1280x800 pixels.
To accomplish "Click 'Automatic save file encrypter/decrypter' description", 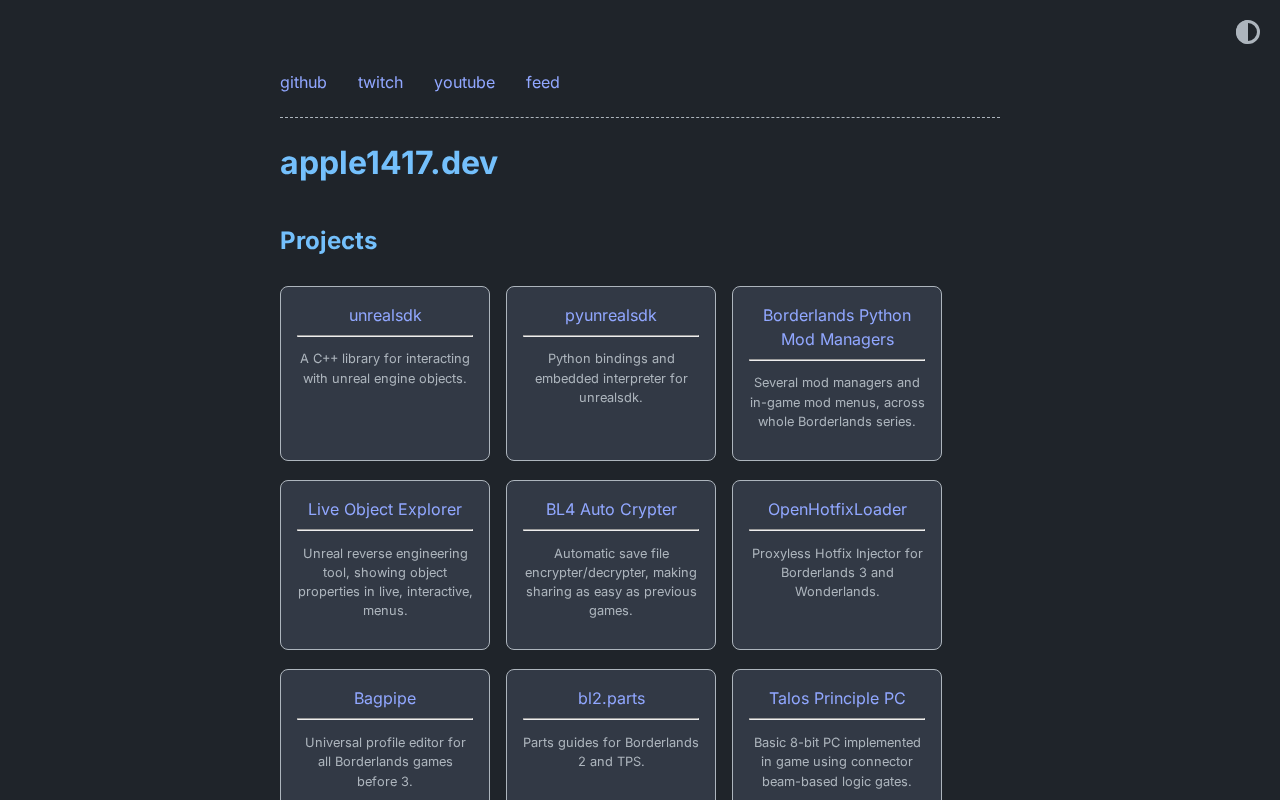I will 611,582.
